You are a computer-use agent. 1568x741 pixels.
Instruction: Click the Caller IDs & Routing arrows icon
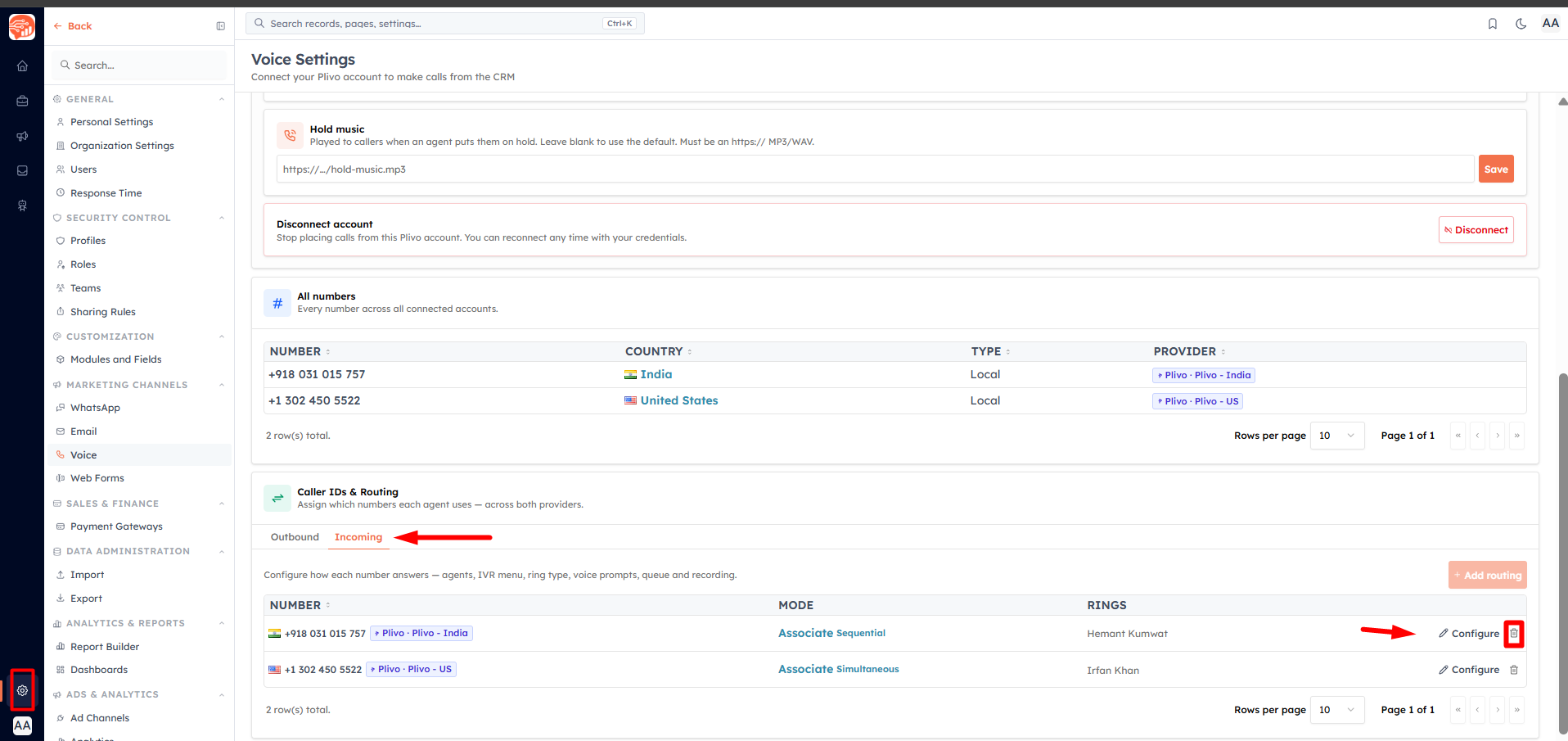pyautogui.click(x=277, y=498)
